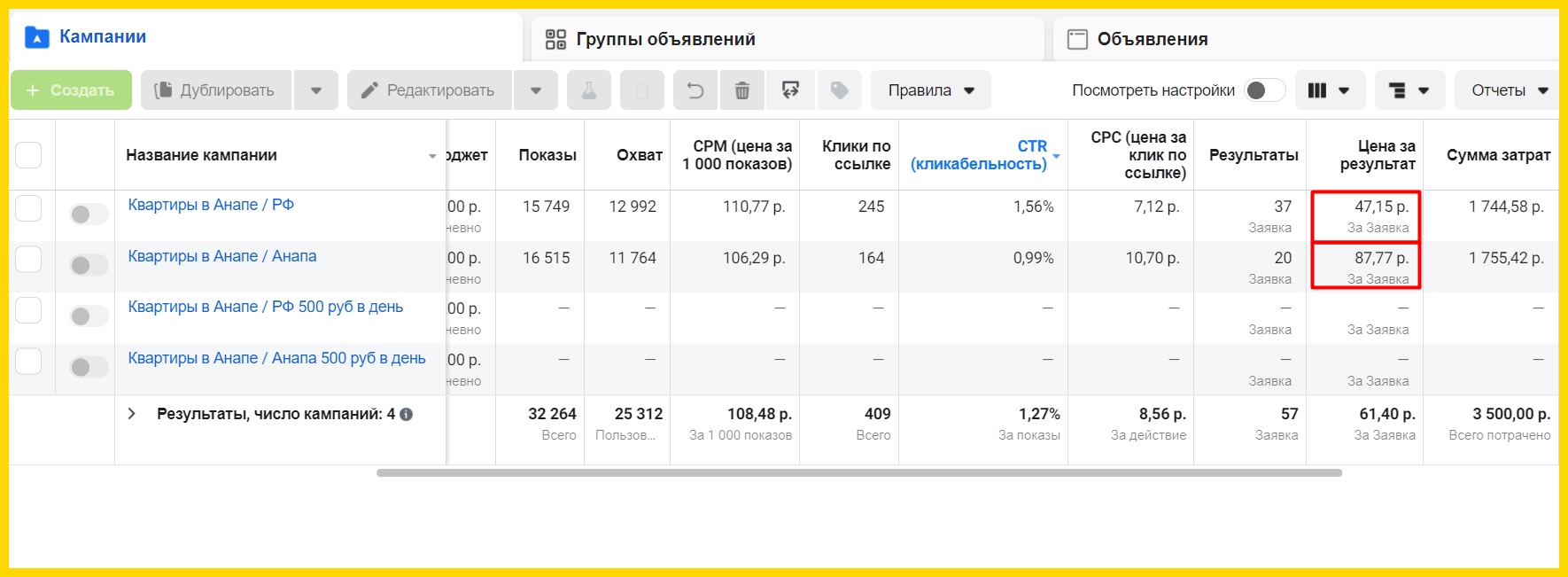This screenshot has height=577, width=1568.
Task: Click the CPC column header
Action: (1138, 155)
